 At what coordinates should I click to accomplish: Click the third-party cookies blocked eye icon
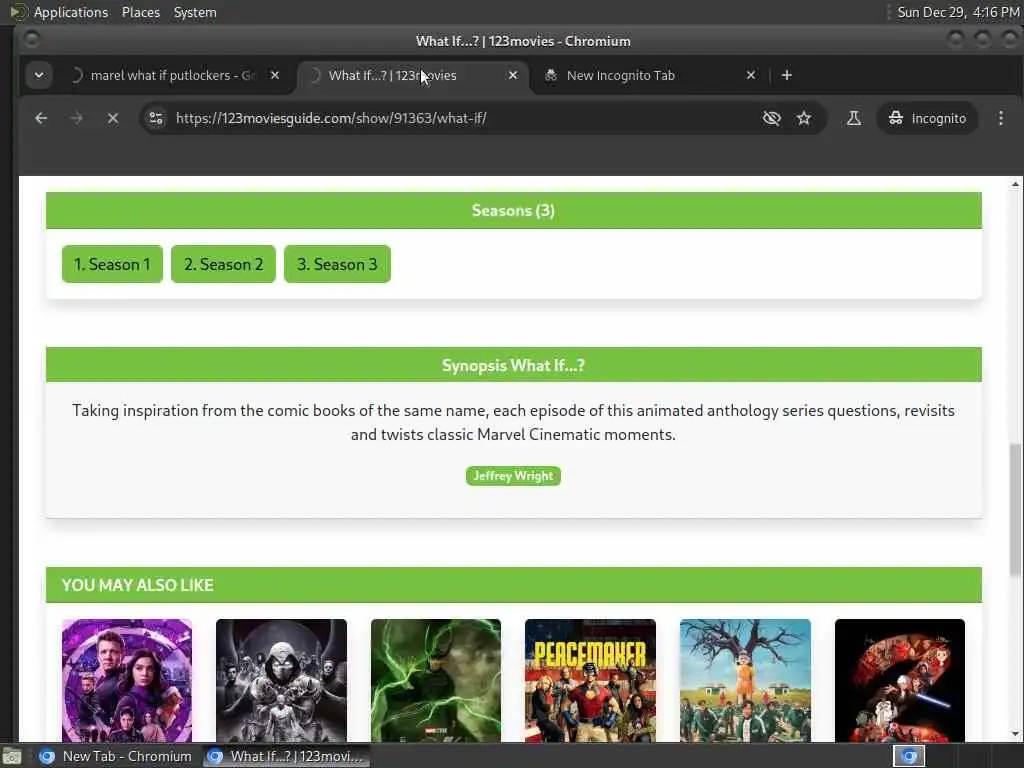pyautogui.click(x=771, y=118)
